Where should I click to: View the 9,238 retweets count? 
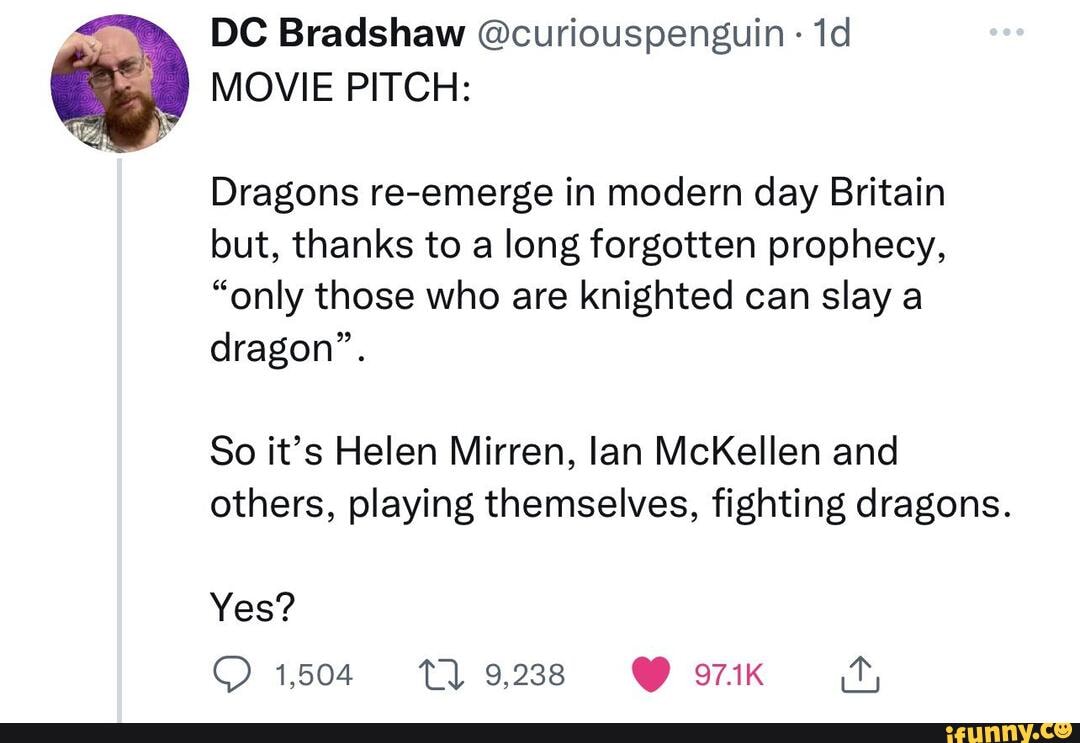(525, 676)
